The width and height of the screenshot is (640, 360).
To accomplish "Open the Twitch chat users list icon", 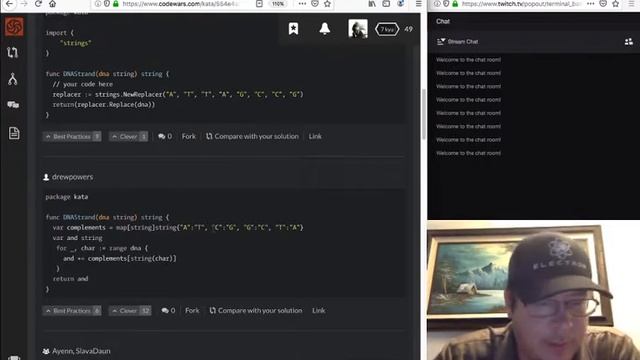I will coord(629,42).
